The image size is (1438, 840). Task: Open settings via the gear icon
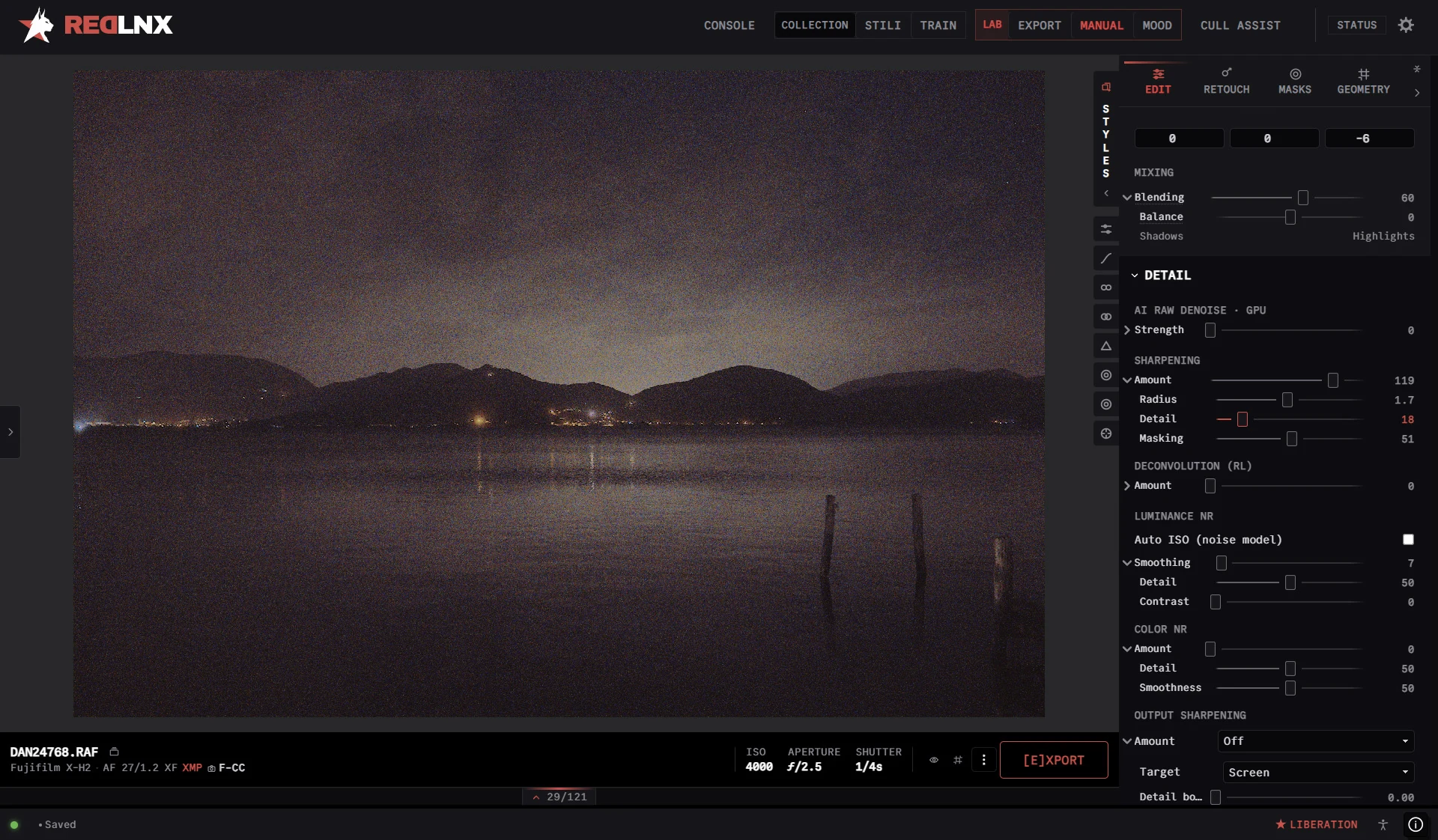(1406, 25)
